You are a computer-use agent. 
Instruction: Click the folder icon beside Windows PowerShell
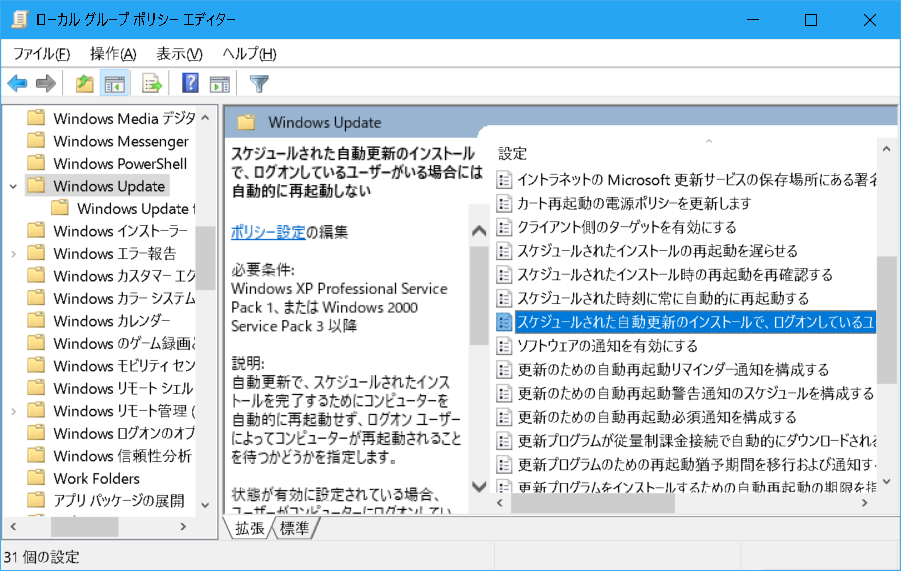coord(36,163)
